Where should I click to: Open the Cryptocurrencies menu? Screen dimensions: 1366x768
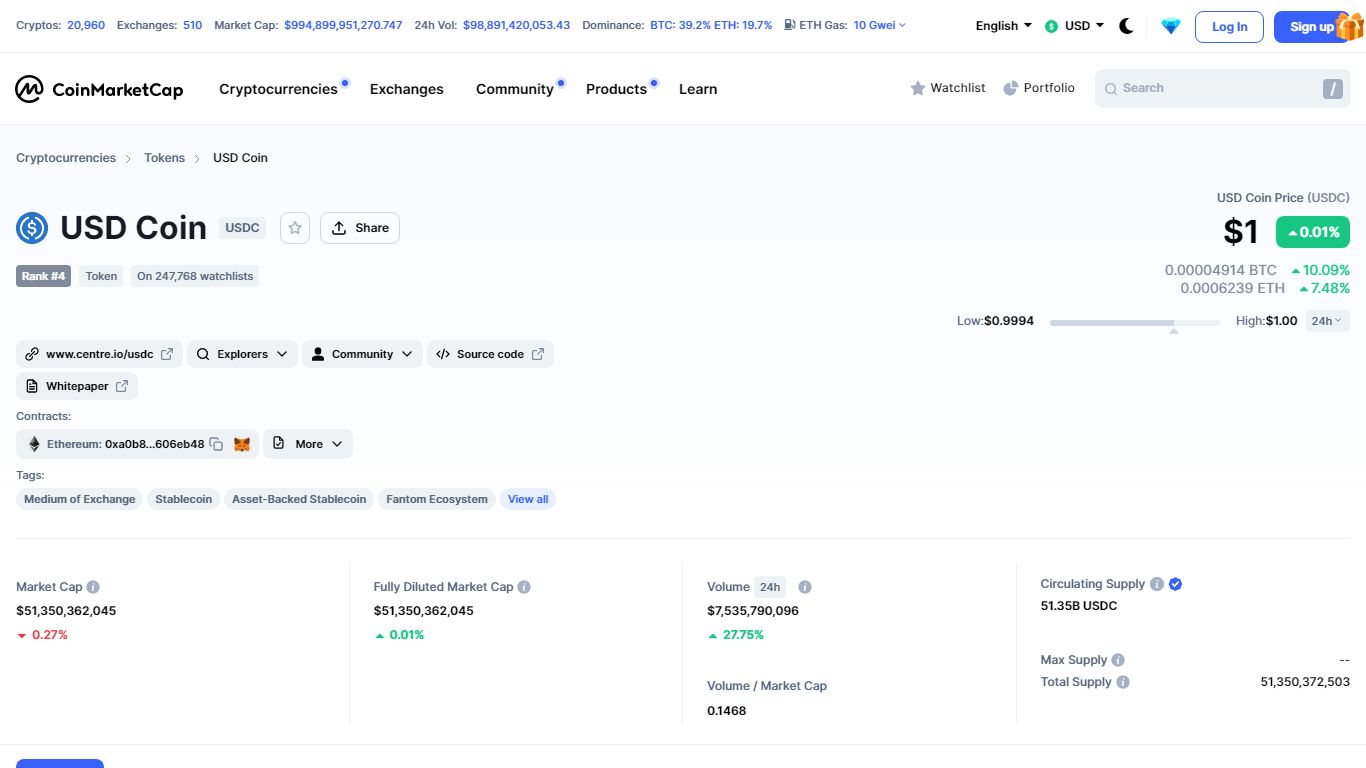[278, 89]
